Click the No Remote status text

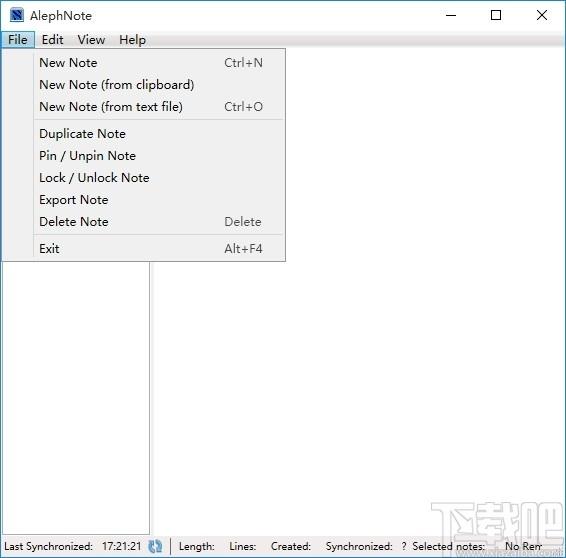[x=523, y=546]
